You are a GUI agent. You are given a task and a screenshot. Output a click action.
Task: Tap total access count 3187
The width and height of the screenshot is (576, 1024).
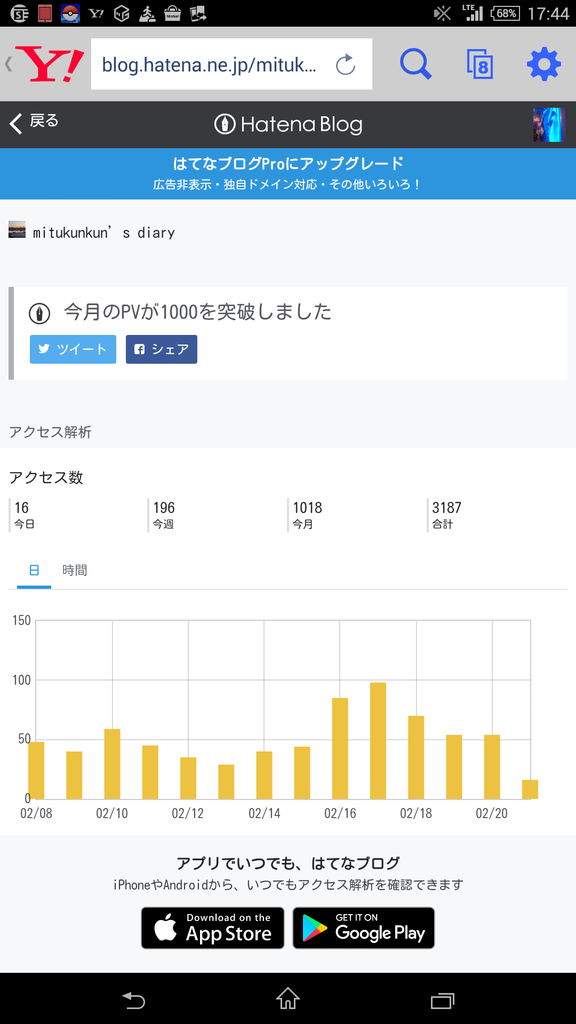447,507
